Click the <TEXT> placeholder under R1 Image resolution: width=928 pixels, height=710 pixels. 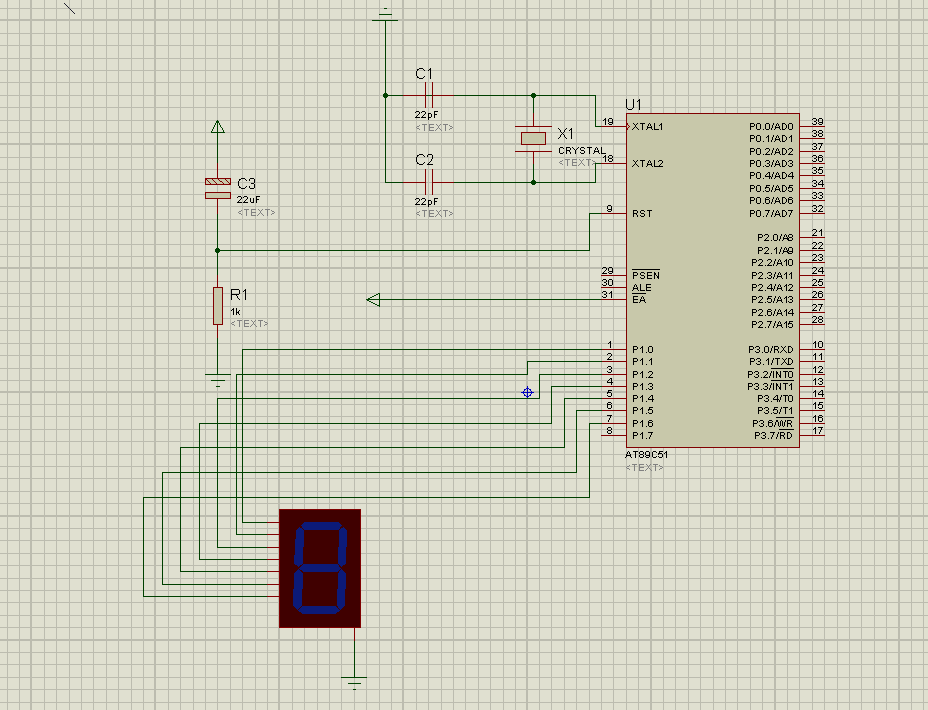249,324
